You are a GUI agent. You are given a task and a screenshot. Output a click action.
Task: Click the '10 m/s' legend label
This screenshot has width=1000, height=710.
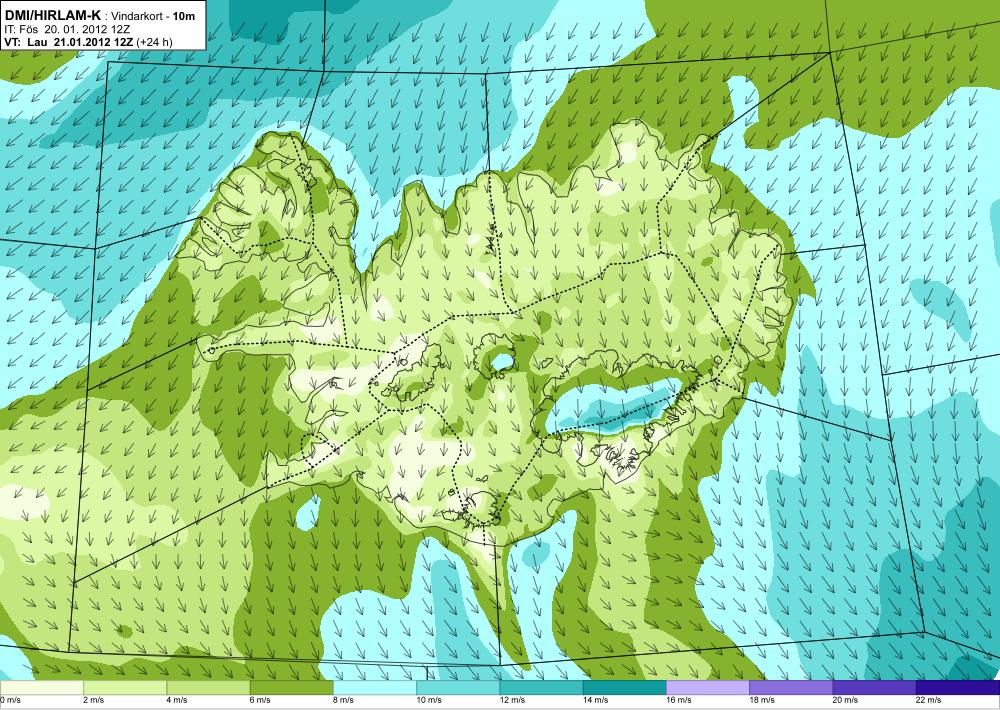click(429, 700)
